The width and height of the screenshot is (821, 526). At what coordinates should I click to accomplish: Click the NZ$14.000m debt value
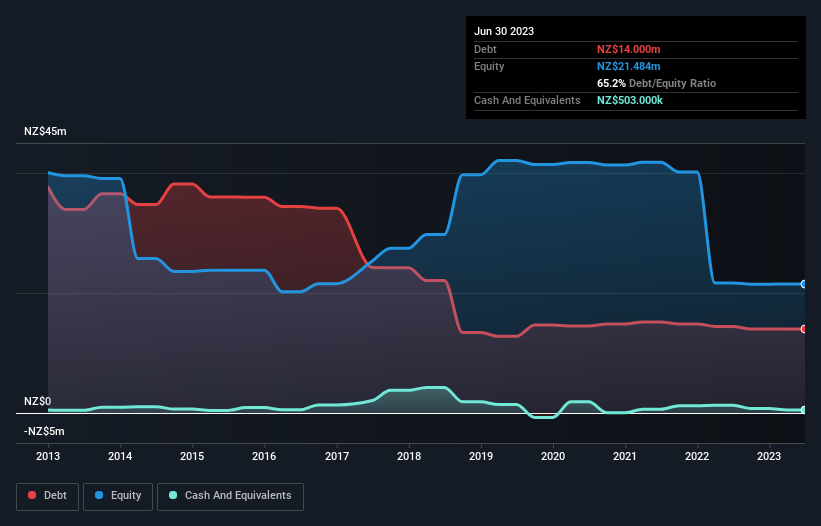(x=628, y=49)
